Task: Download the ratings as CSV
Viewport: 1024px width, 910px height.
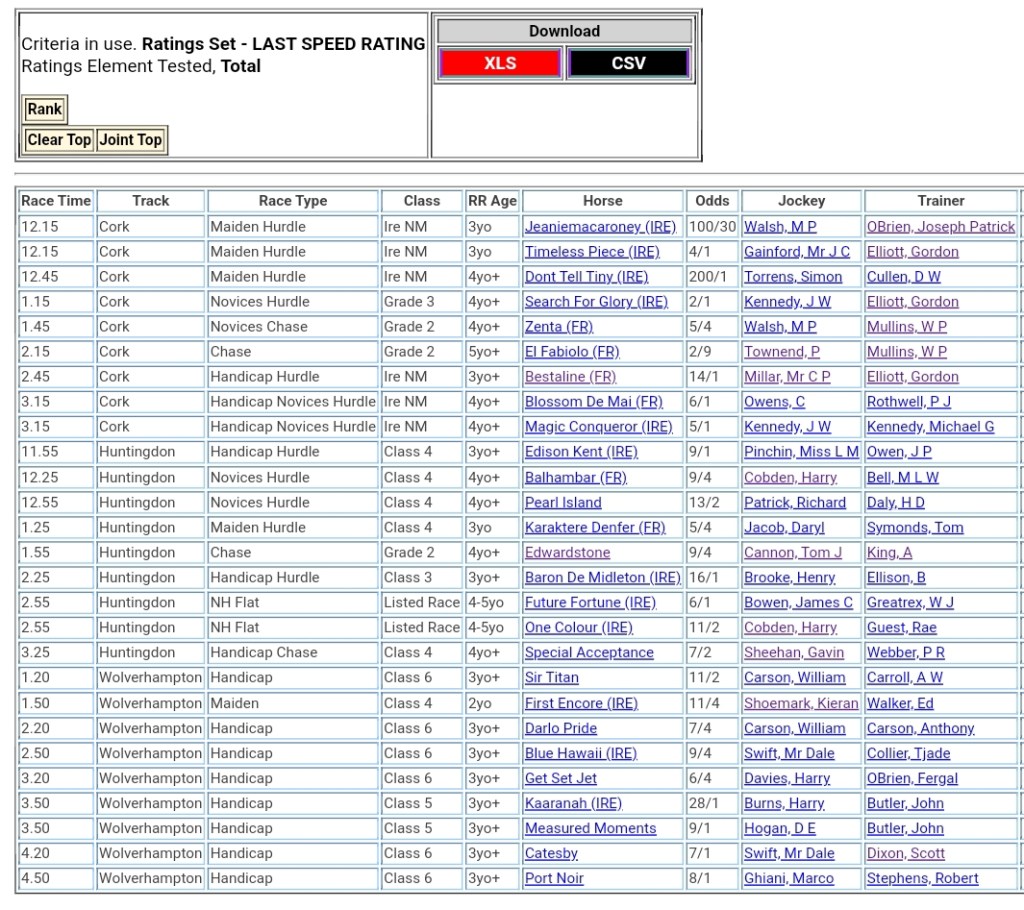Action: [x=628, y=63]
